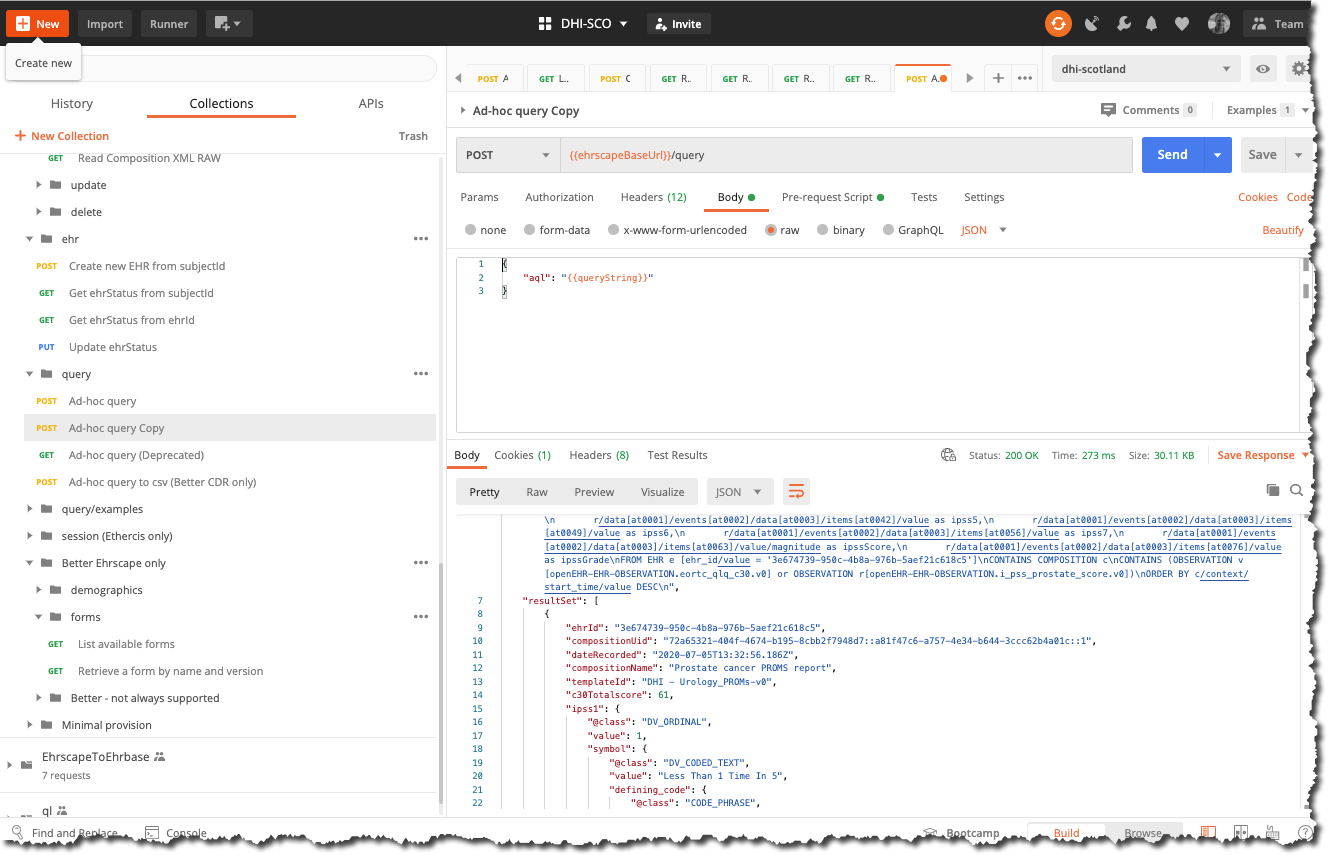Open the request tabs ellipsis options menu
1328x855 pixels.
[1024, 78]
